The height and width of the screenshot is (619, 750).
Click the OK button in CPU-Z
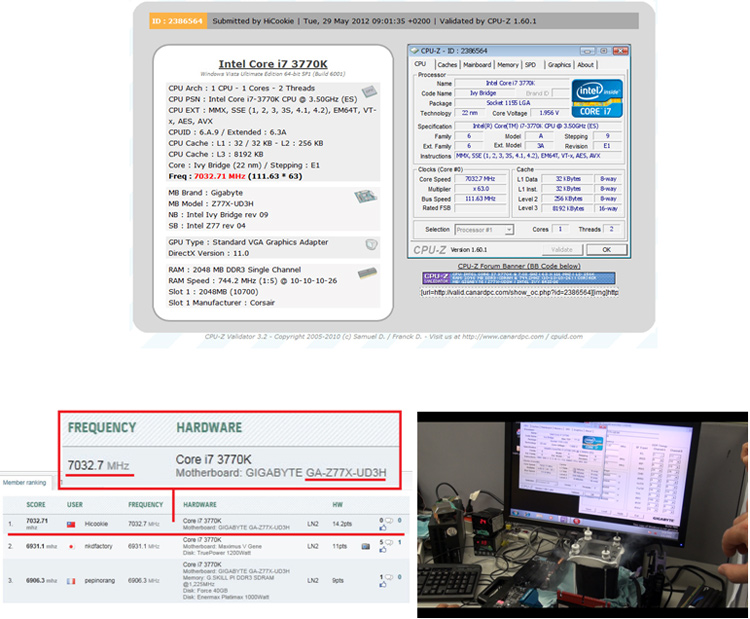[x=607, y=250]
